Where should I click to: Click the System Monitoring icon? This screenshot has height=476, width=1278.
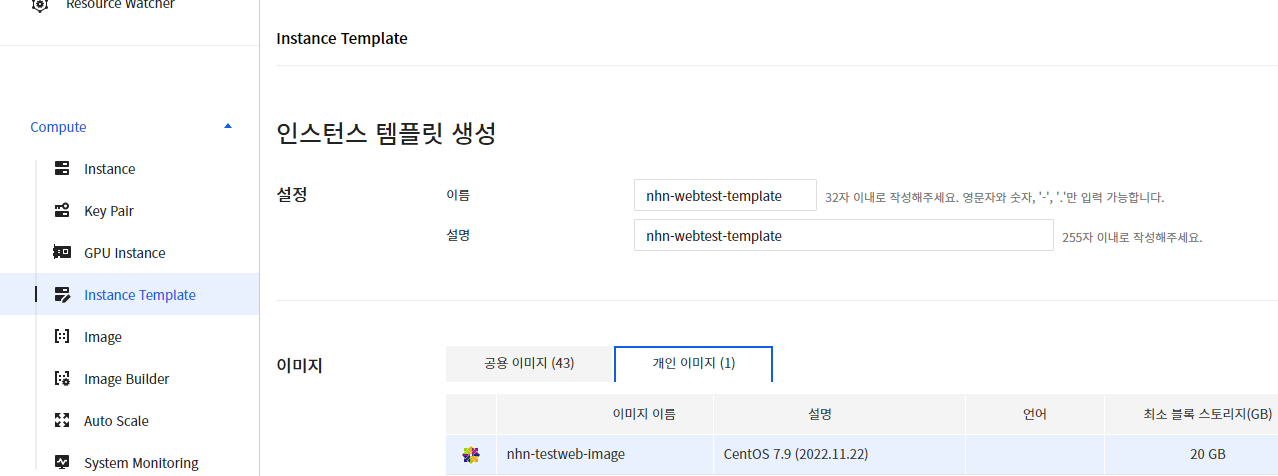(x=62, y=463)
